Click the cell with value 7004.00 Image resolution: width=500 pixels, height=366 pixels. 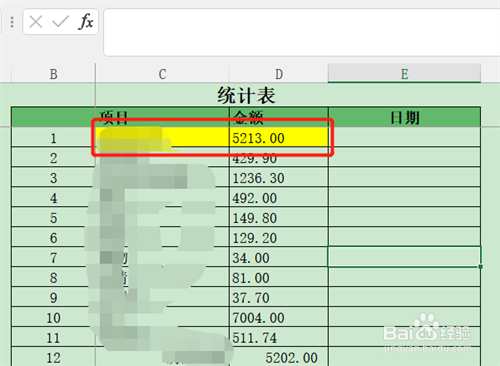[x=279, y=318]
